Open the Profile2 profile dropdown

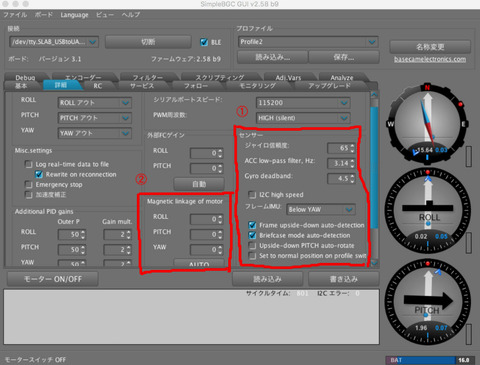pyautogui.click(x=308, y=42)
